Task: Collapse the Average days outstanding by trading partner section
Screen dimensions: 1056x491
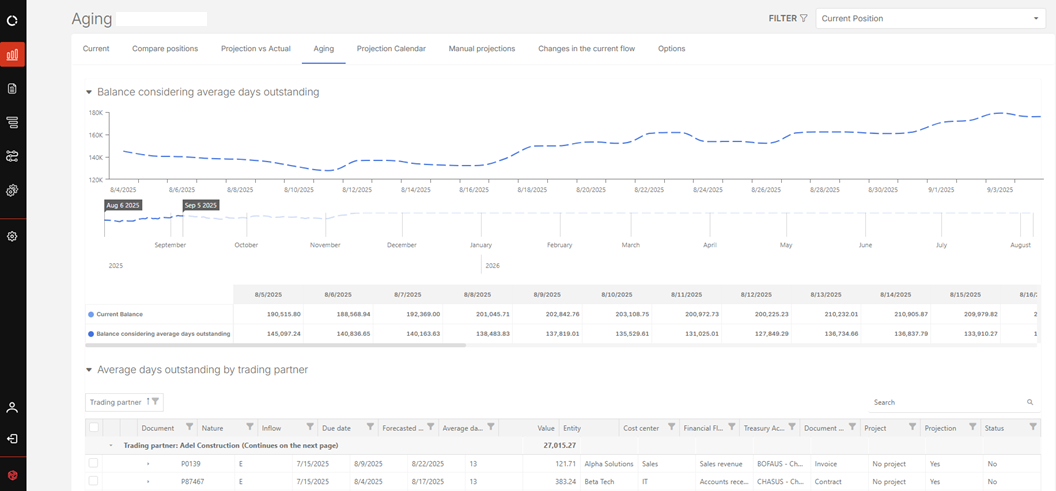Action: coord(89,370)
